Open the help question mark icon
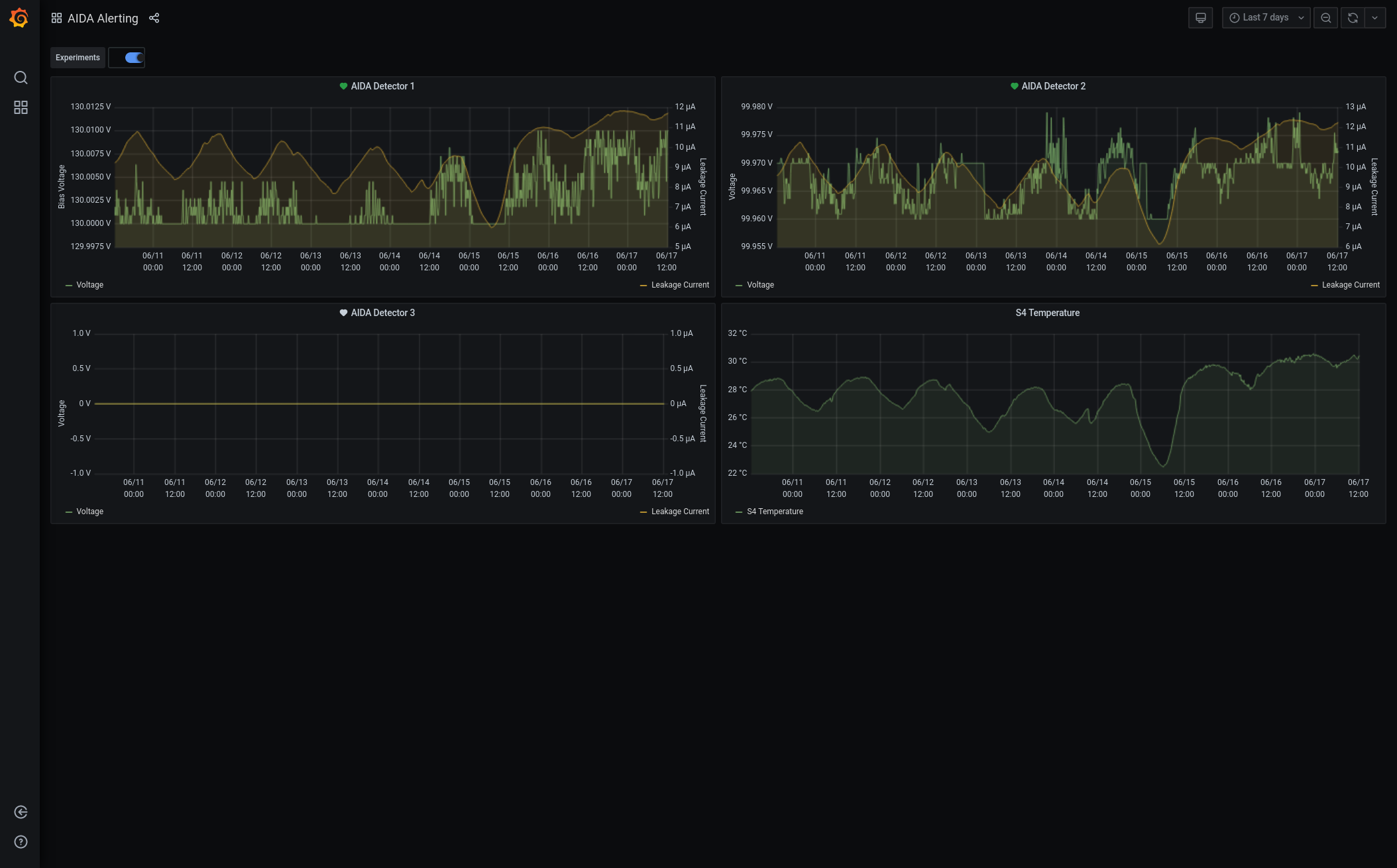 [x=21, y=842]
